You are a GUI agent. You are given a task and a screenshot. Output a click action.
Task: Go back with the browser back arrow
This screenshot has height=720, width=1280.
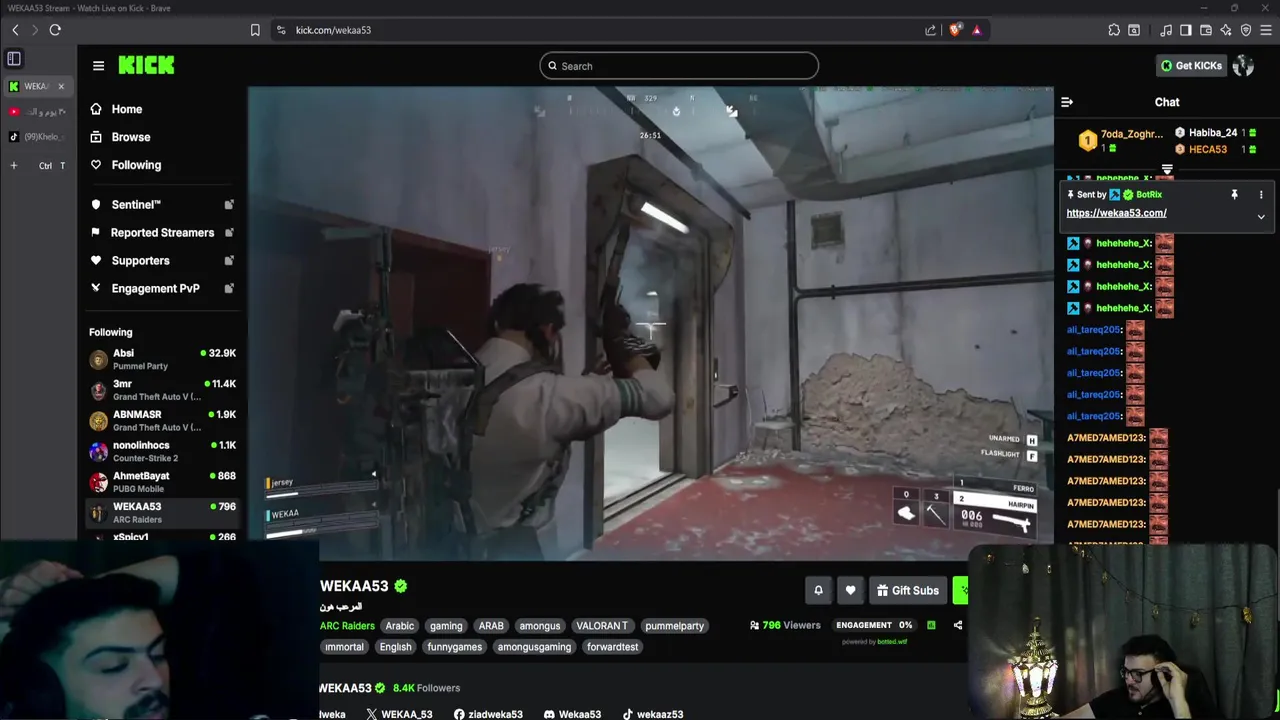(x=15, y=30)
